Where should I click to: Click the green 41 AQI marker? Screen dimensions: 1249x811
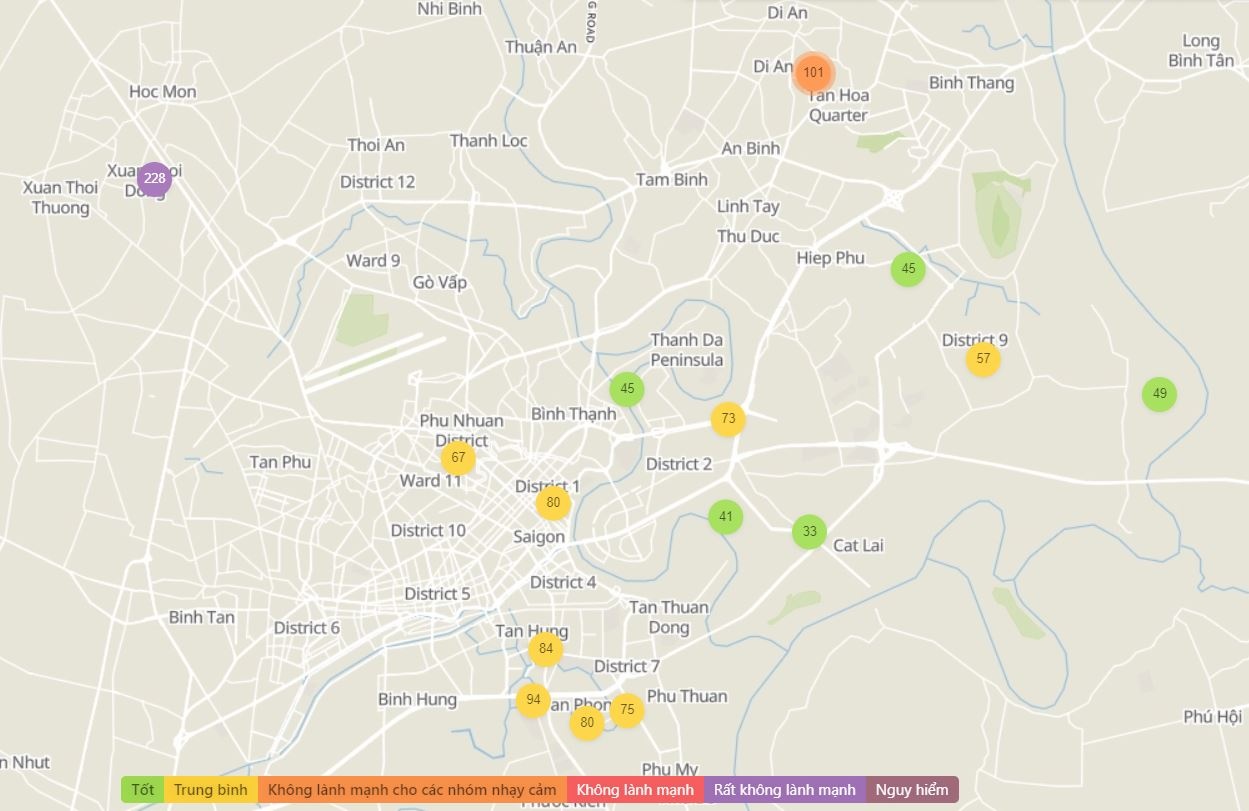click(725, 517)
